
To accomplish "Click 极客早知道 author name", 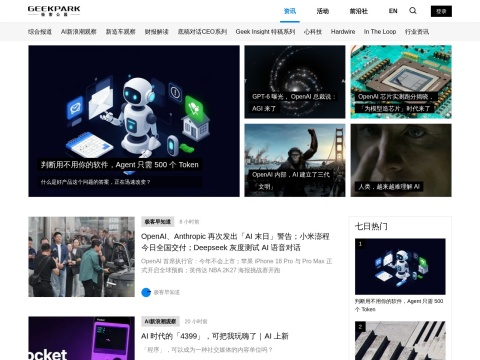I will tap(166, 292).
